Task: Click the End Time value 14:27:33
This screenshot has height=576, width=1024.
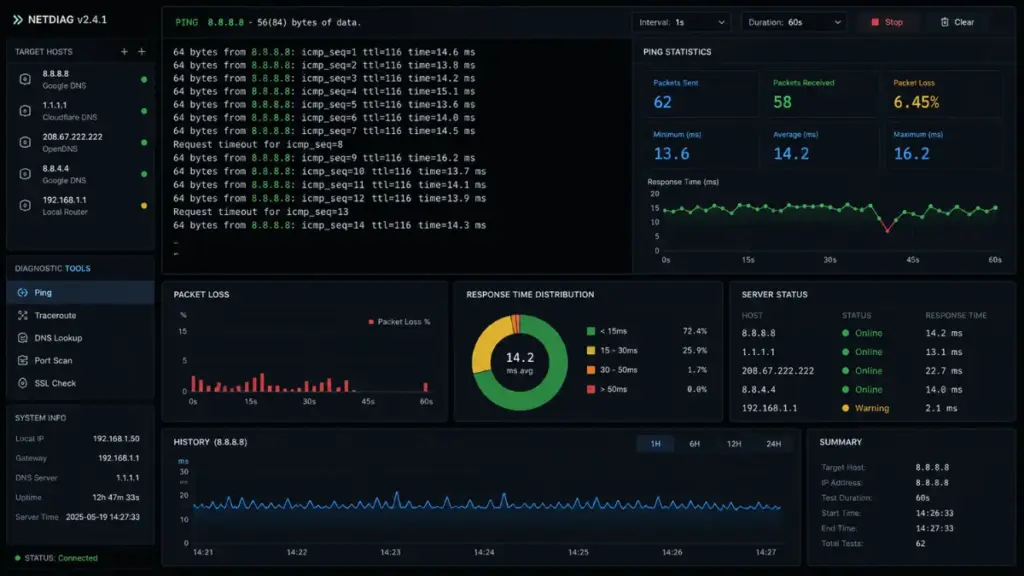Action: click(934, 528)
